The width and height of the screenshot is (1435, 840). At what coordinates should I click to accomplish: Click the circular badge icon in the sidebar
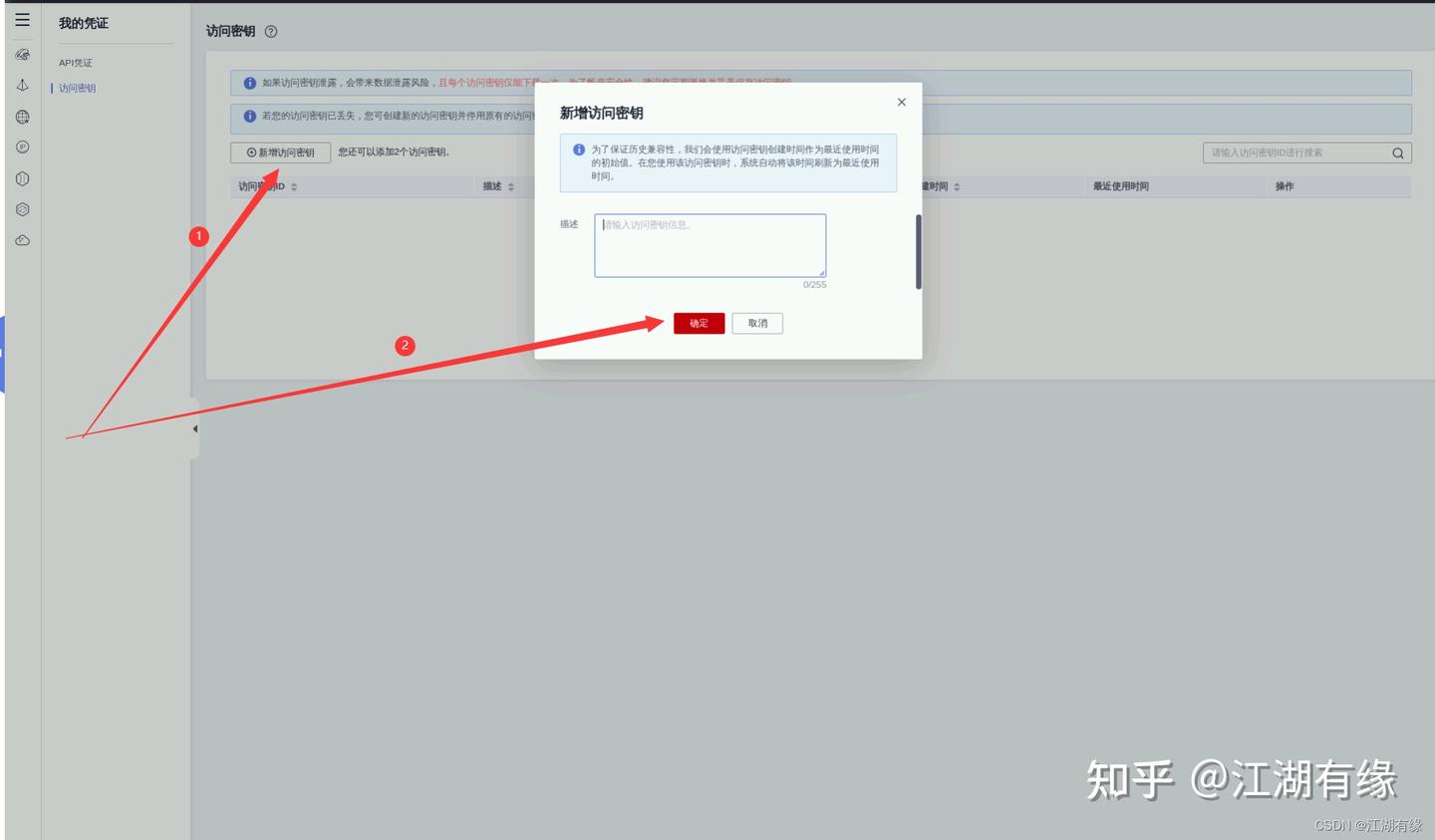point(22,146)
